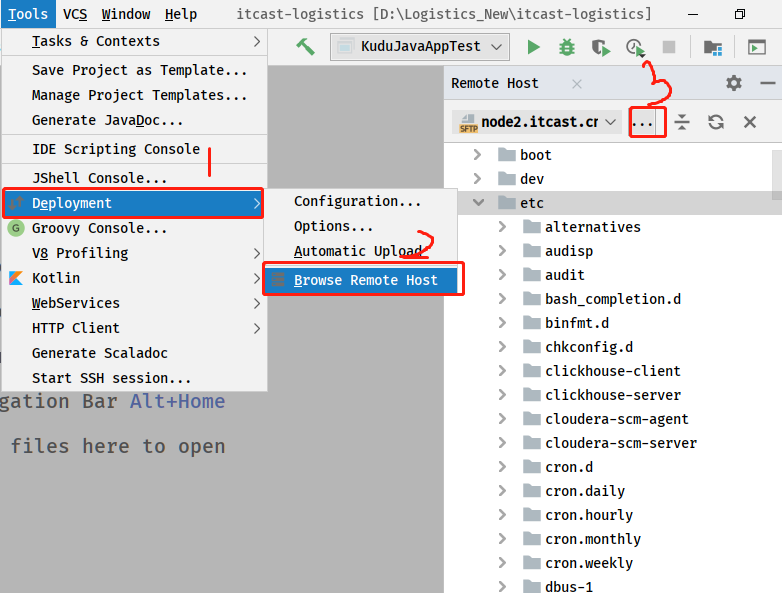The image size is (782, 593).
Task: Click the Run Anything icon at toolbar end
Action: point(757,47)
